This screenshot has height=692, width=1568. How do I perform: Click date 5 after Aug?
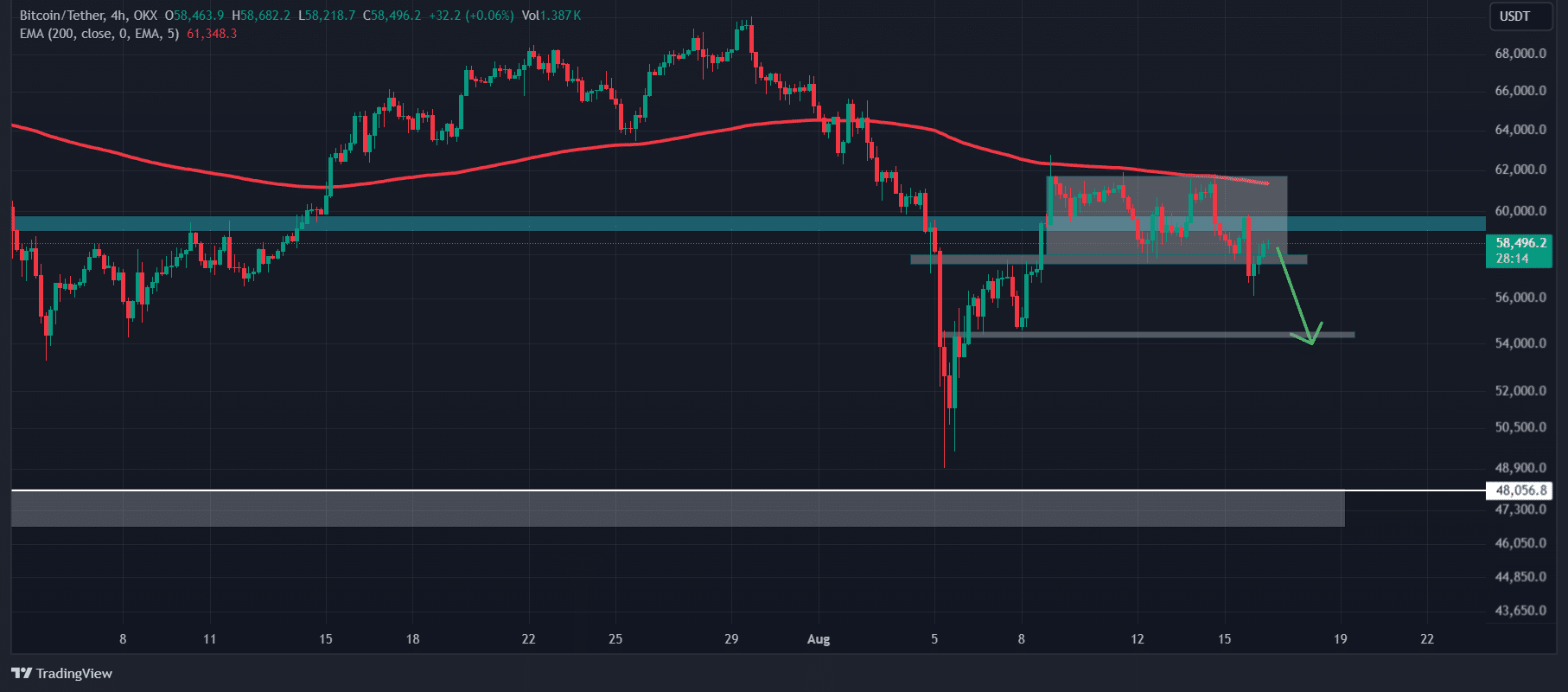[x=934, y=639]
